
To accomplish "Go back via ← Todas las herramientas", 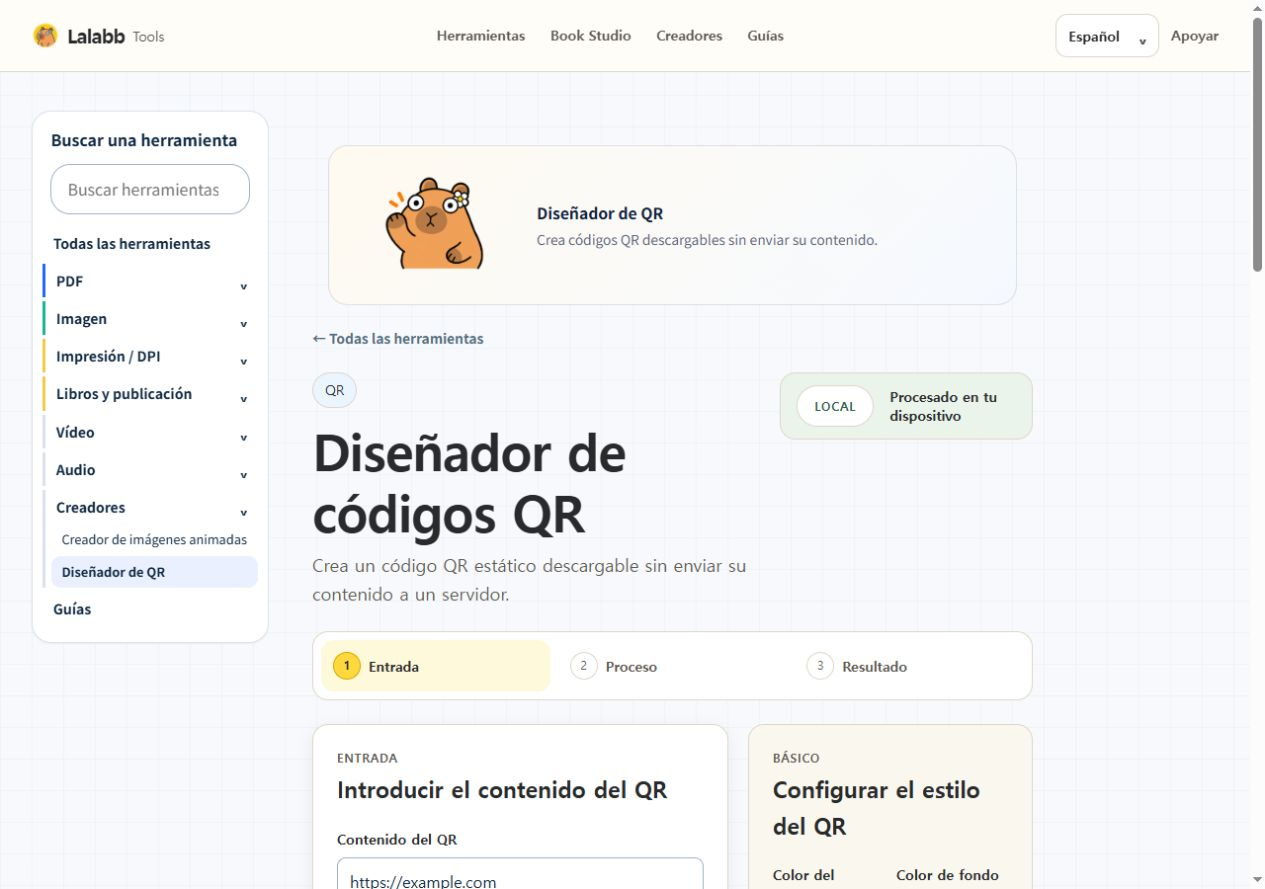I will (398, 339).
